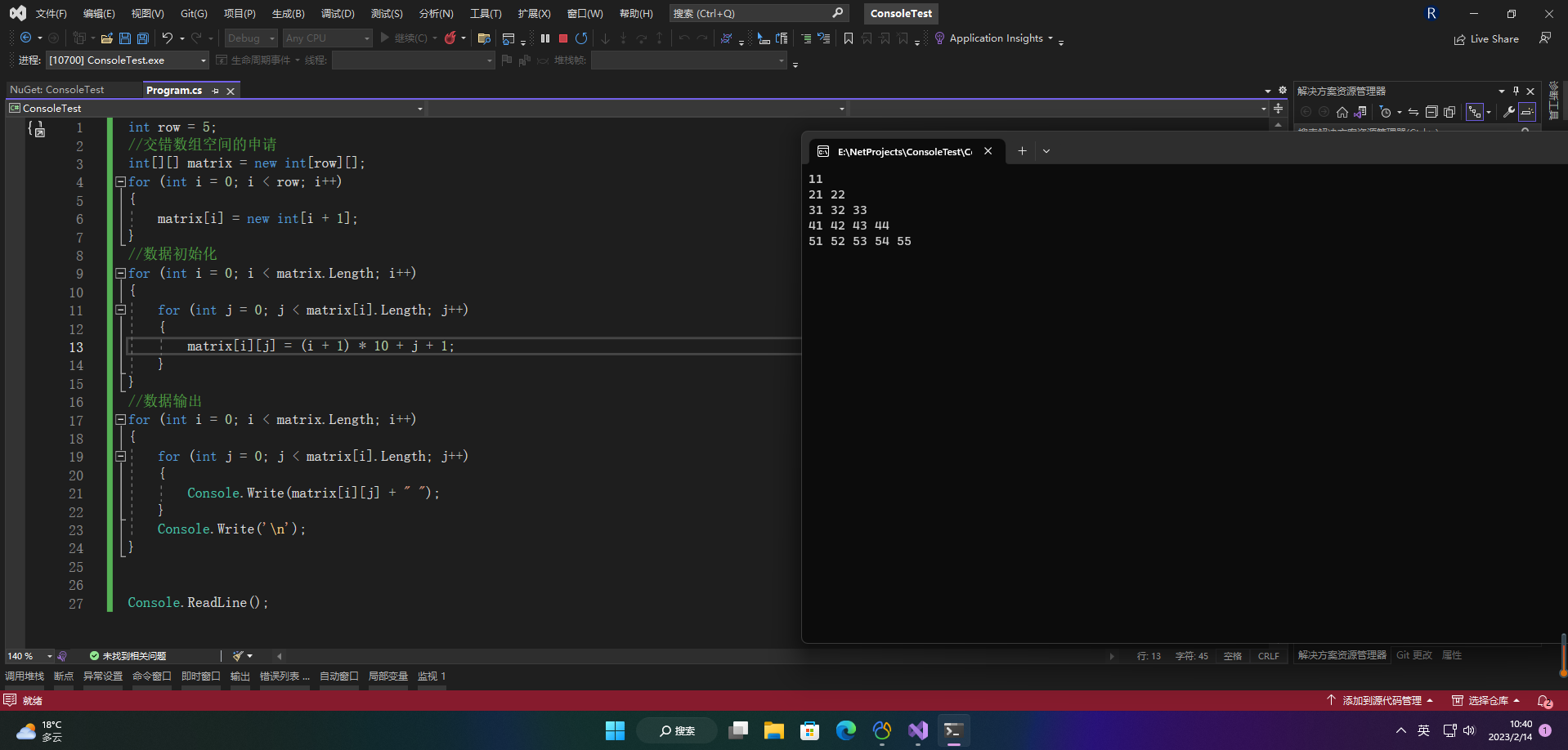The image size is (1568, 750).
Task: Collapse the inner for loop at line 11
Action: coord(120,310)
